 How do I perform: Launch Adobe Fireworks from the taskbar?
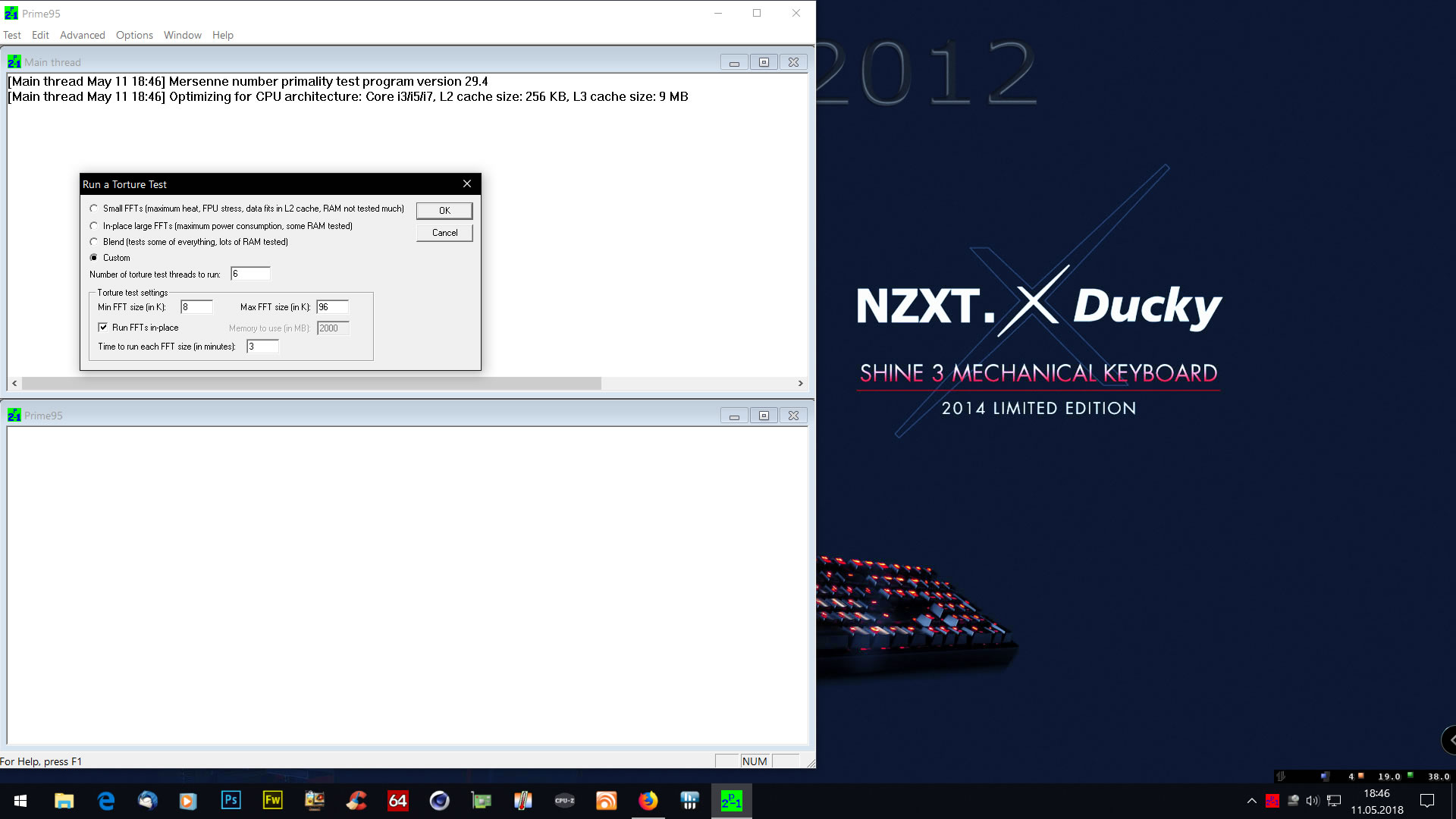coord(272,801)
